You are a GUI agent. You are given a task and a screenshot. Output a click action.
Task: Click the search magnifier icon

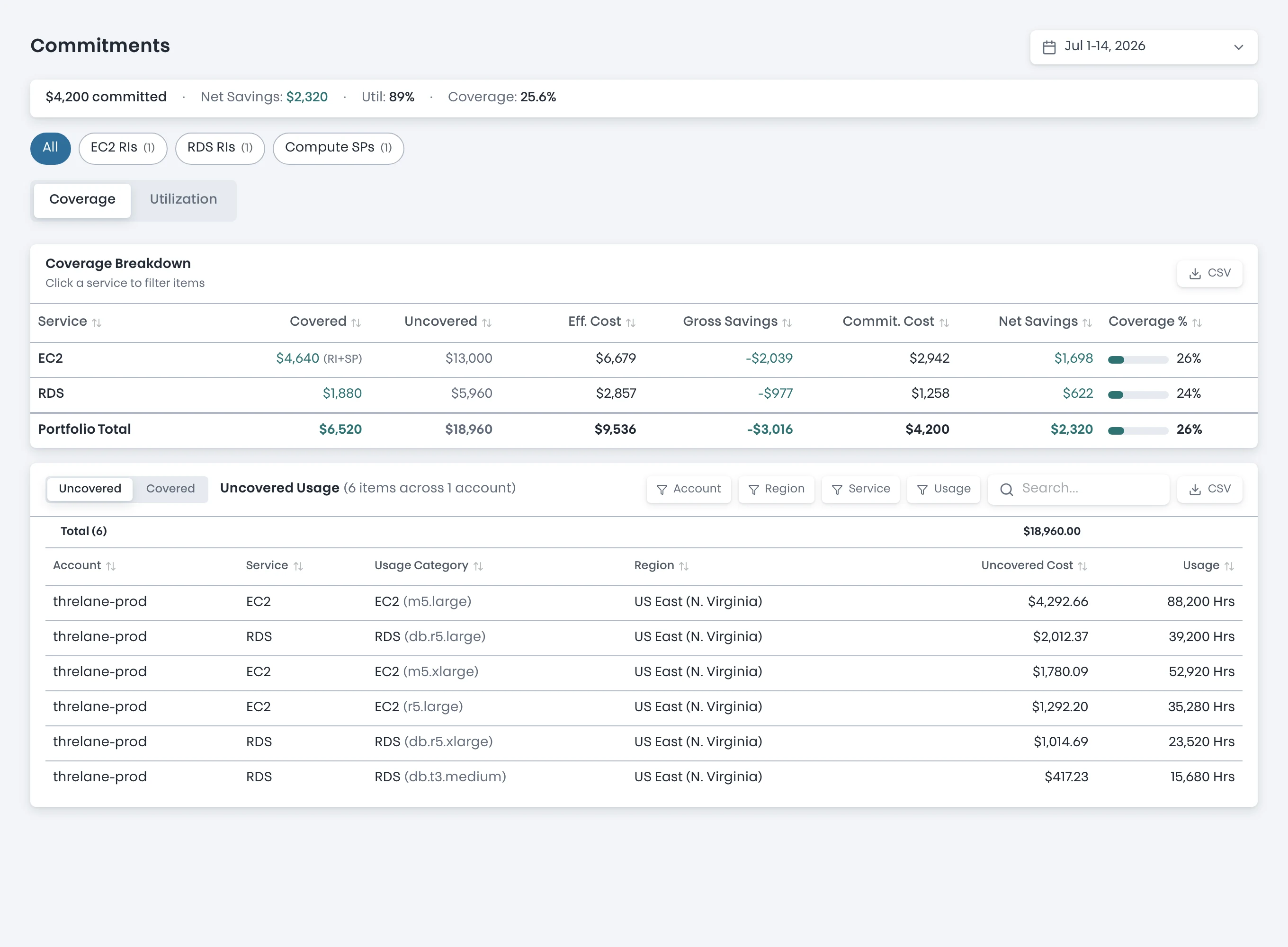coord(1007,489)
